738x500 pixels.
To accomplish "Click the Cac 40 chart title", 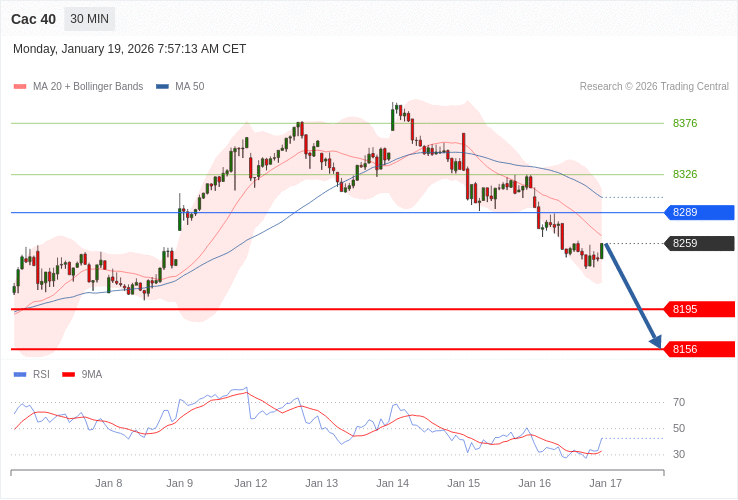I will click(x=33, y=19).
